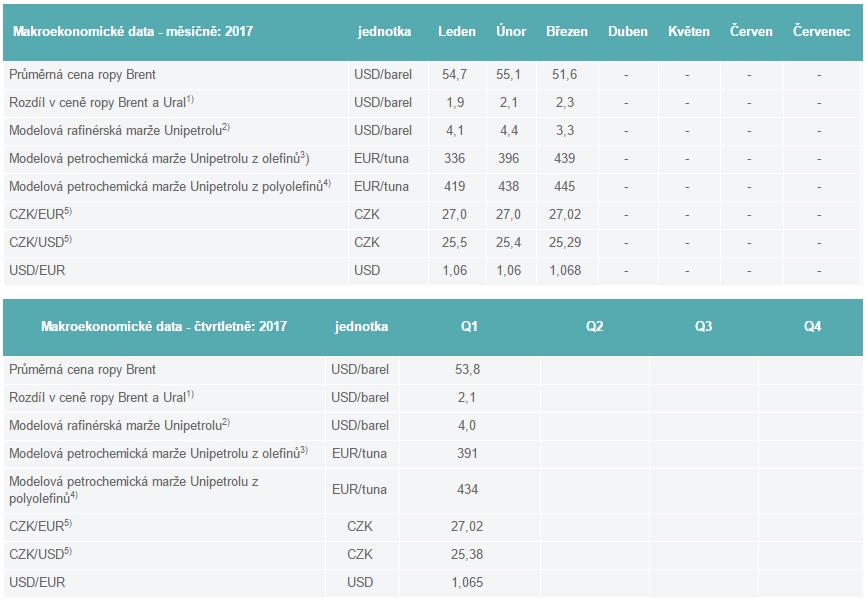Select monthly 'Průměrná cena ropy Brent' row label
This screenshot has width=866, height=602.
(x=82, y=75)
